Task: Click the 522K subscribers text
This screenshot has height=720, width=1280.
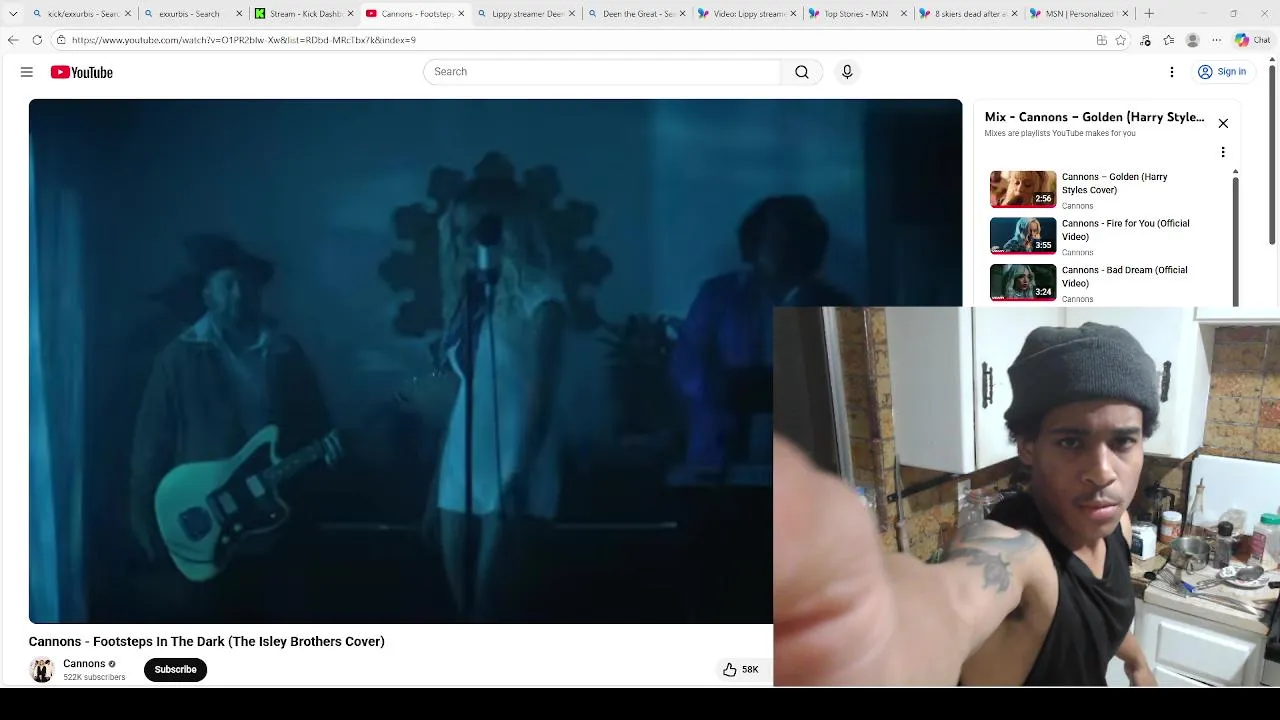Action: (x=94, y=677)
